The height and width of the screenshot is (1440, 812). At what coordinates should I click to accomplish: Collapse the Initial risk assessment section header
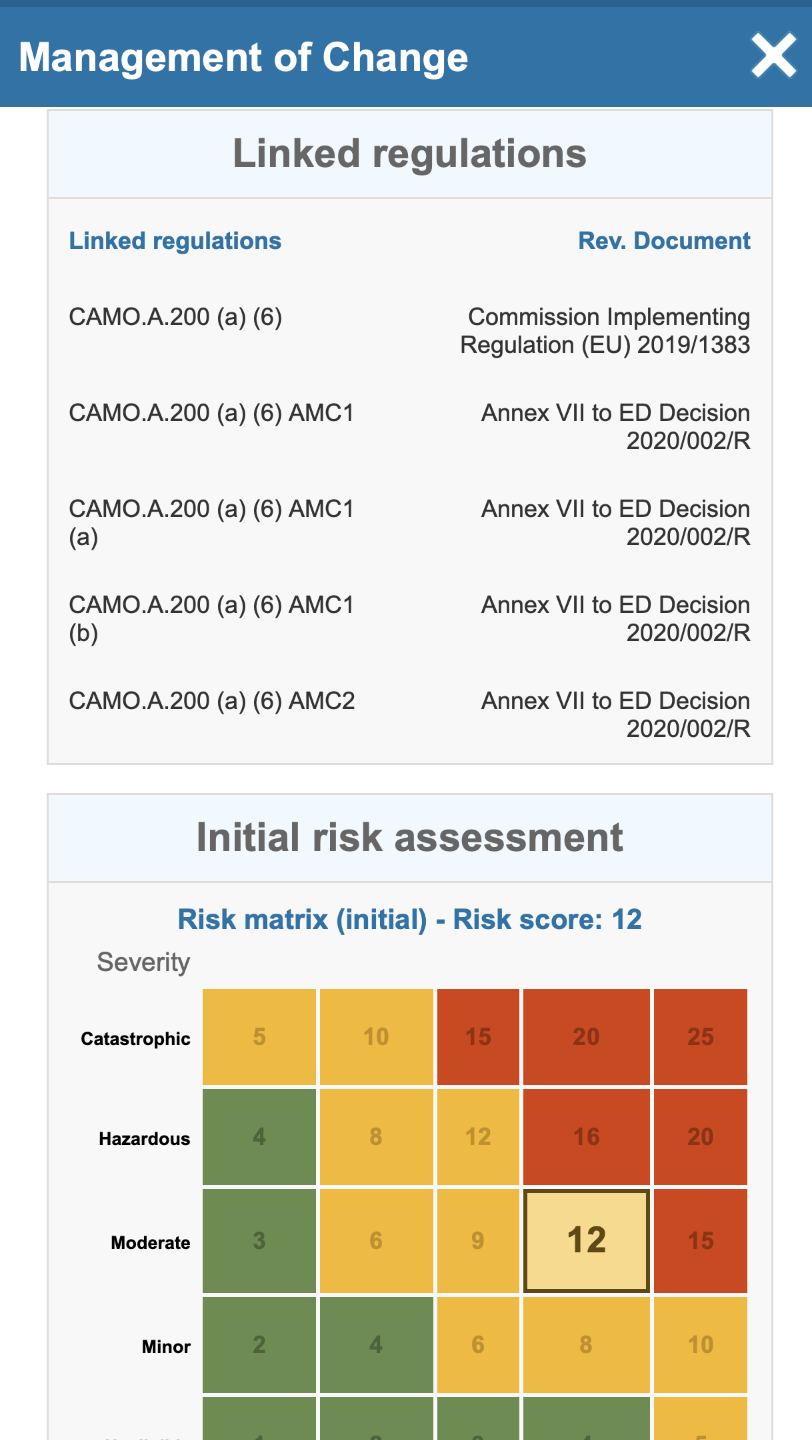pyautogui.click(x=410, y=838)
